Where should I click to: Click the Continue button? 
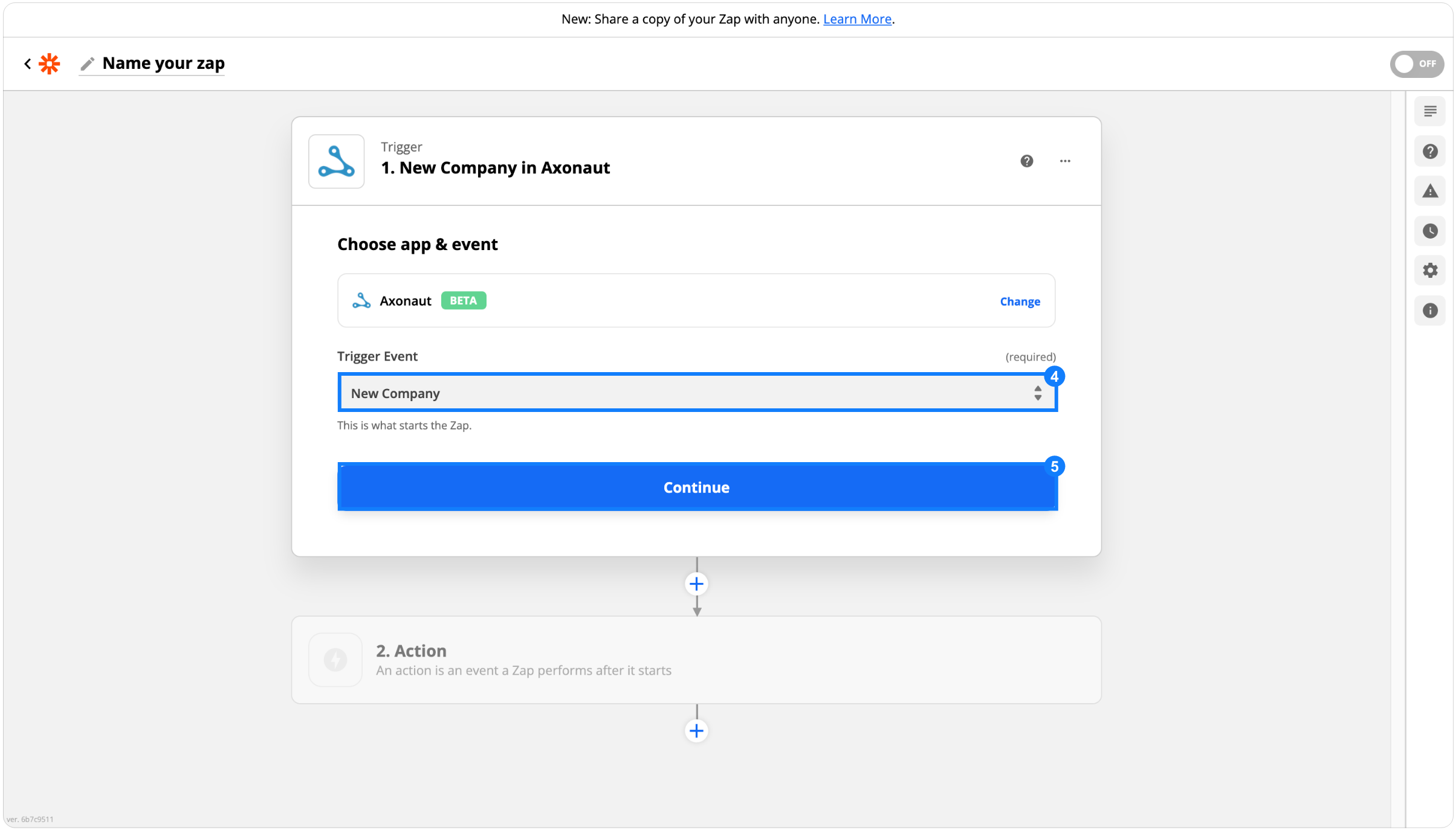click(697, 487)
